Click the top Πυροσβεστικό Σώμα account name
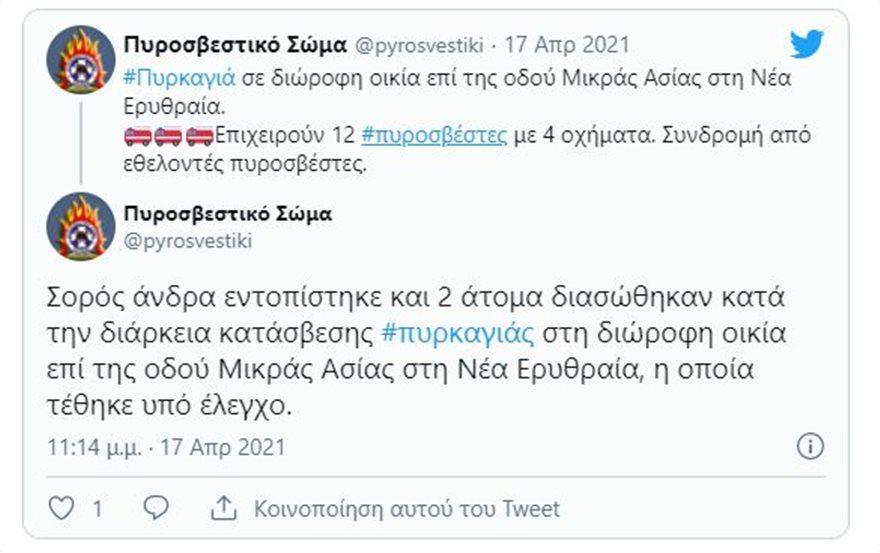The image size is (880, 553). (235, 45)
